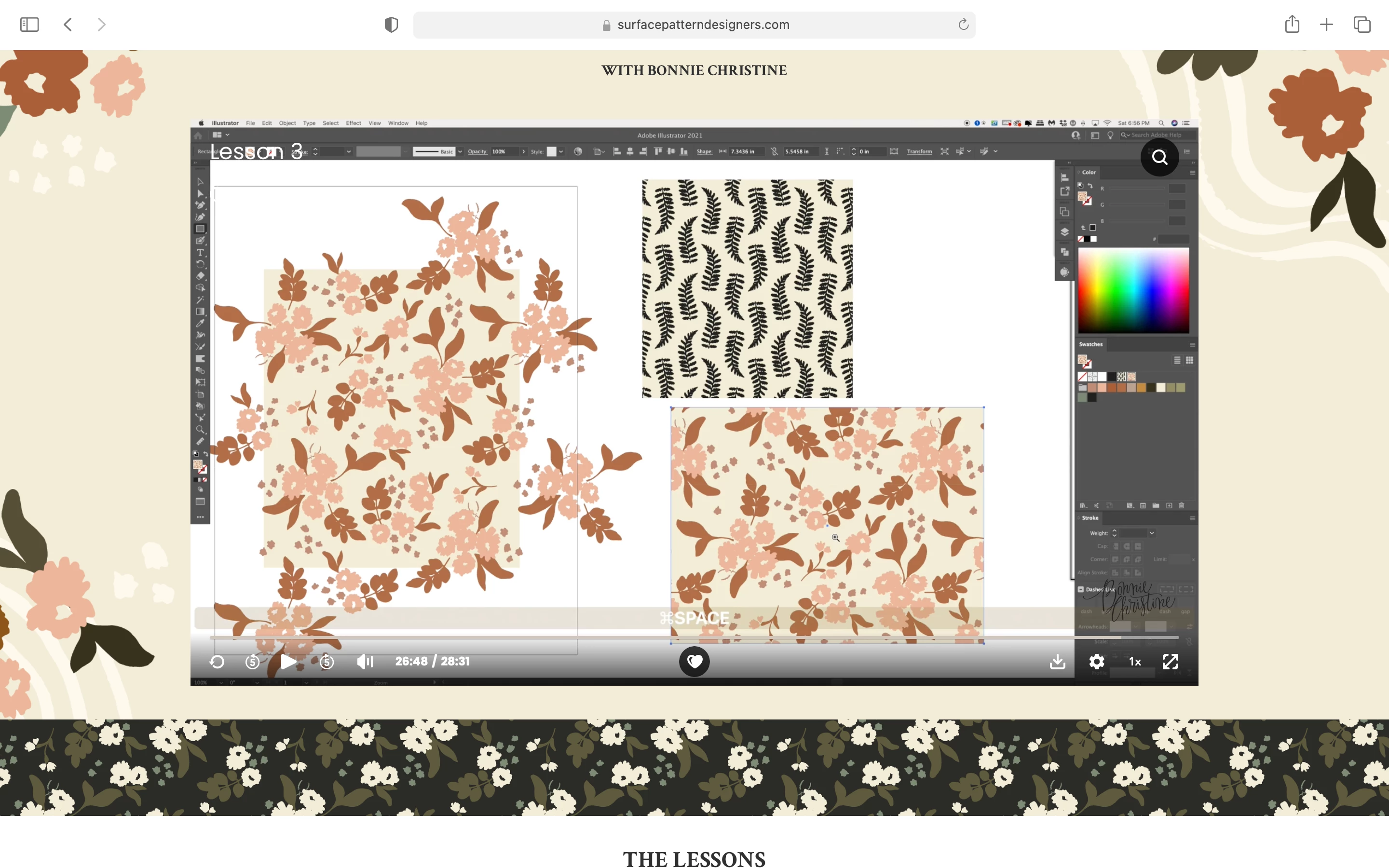Show the Safari sidebar
Image resolution: width=1389 pixels, height=868 pixels.
coord(29,25)
